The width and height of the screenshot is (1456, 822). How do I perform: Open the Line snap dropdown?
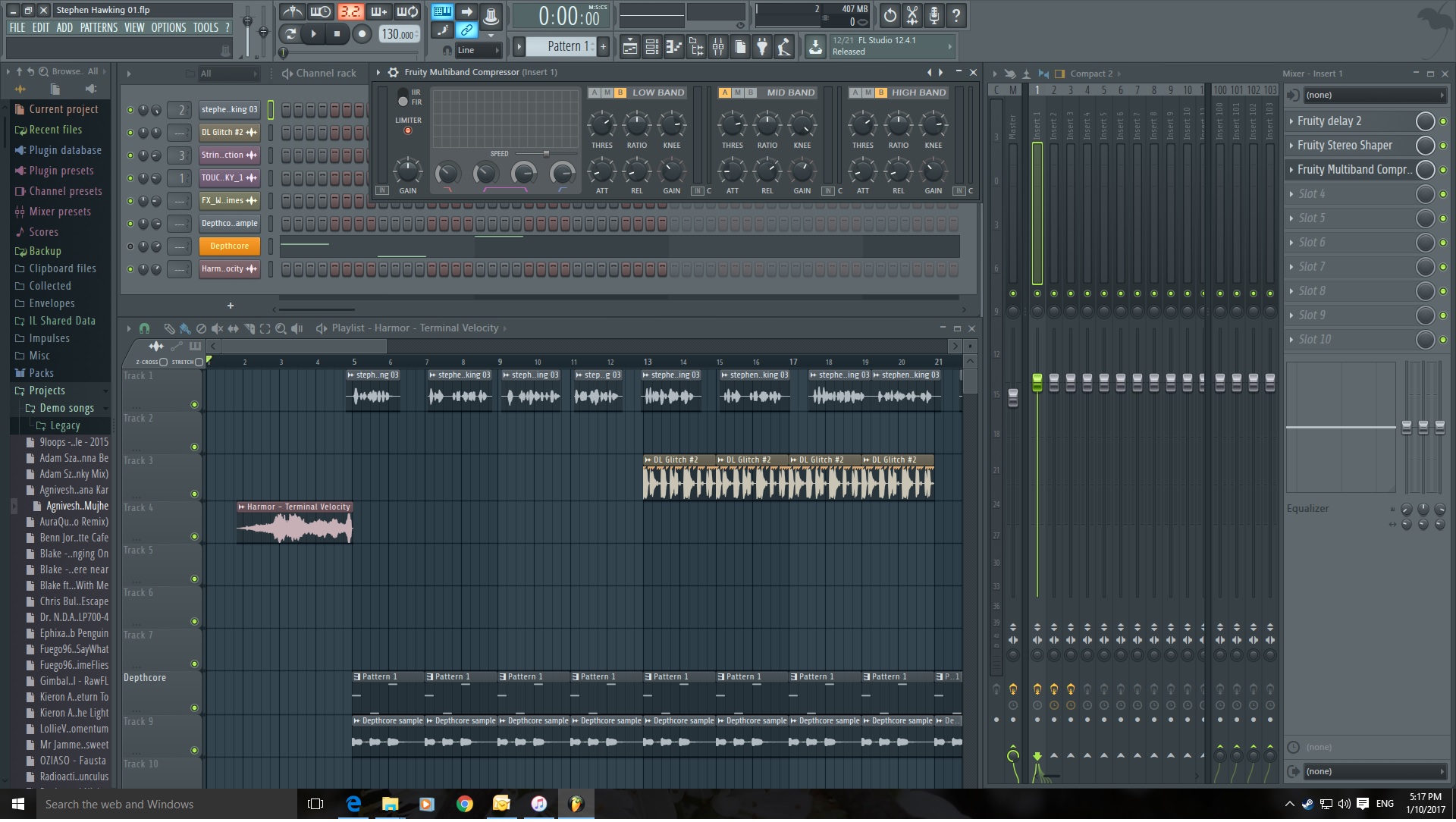click(x=479, y=50)
